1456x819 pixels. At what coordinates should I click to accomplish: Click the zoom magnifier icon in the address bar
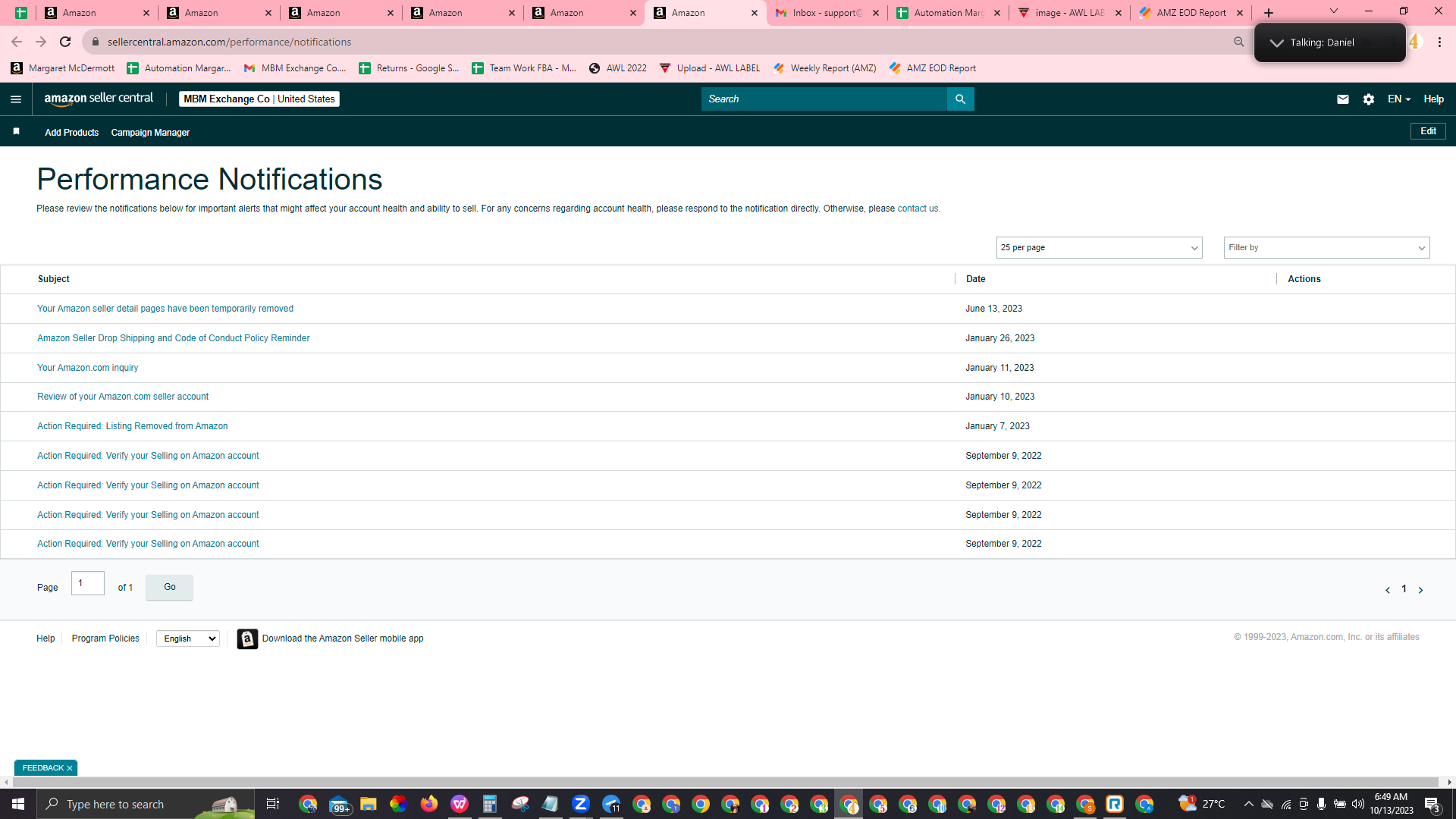coord(1238,42)
